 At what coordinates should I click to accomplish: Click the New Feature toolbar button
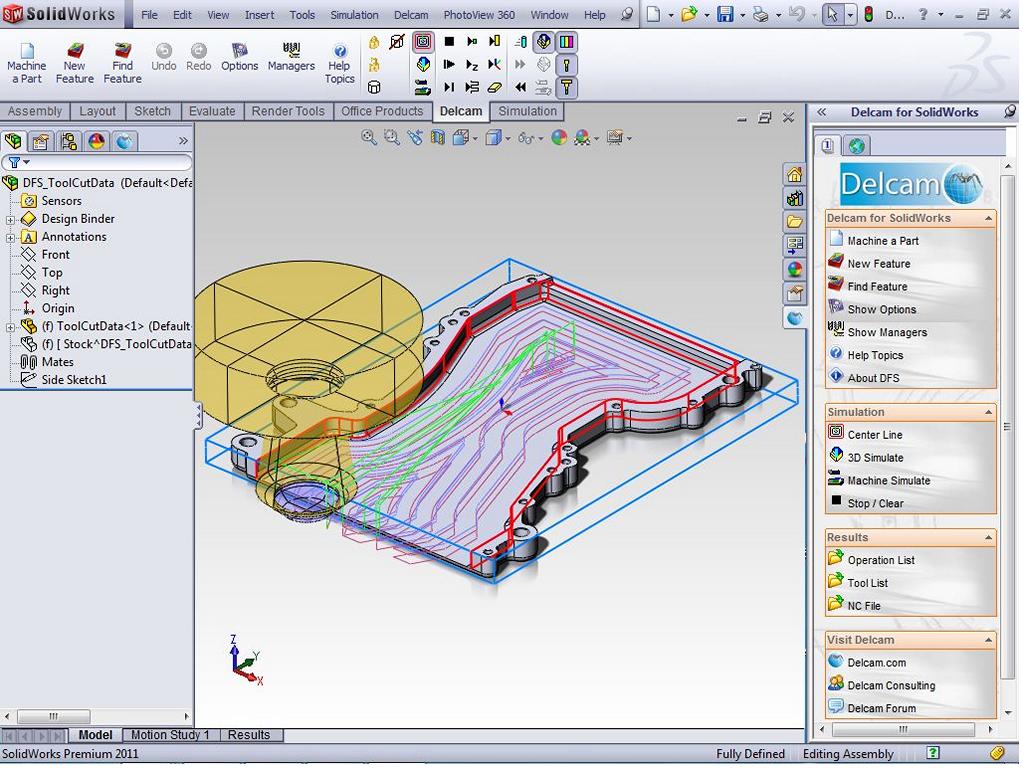pos(74,63)
